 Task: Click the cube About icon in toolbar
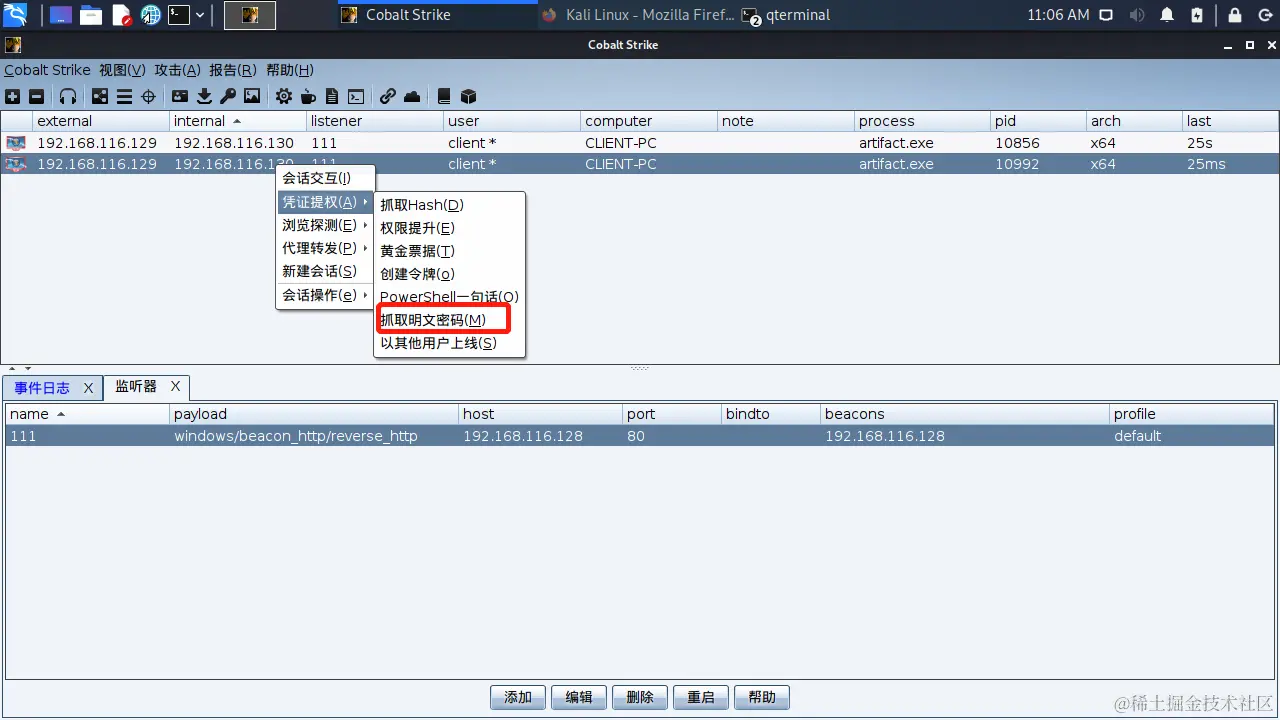[x=468, y=96]
